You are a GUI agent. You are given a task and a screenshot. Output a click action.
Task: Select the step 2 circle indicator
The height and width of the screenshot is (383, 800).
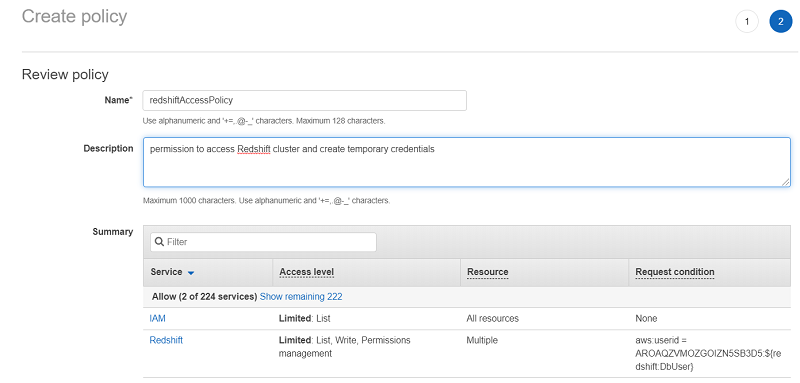tap(781, 22)
